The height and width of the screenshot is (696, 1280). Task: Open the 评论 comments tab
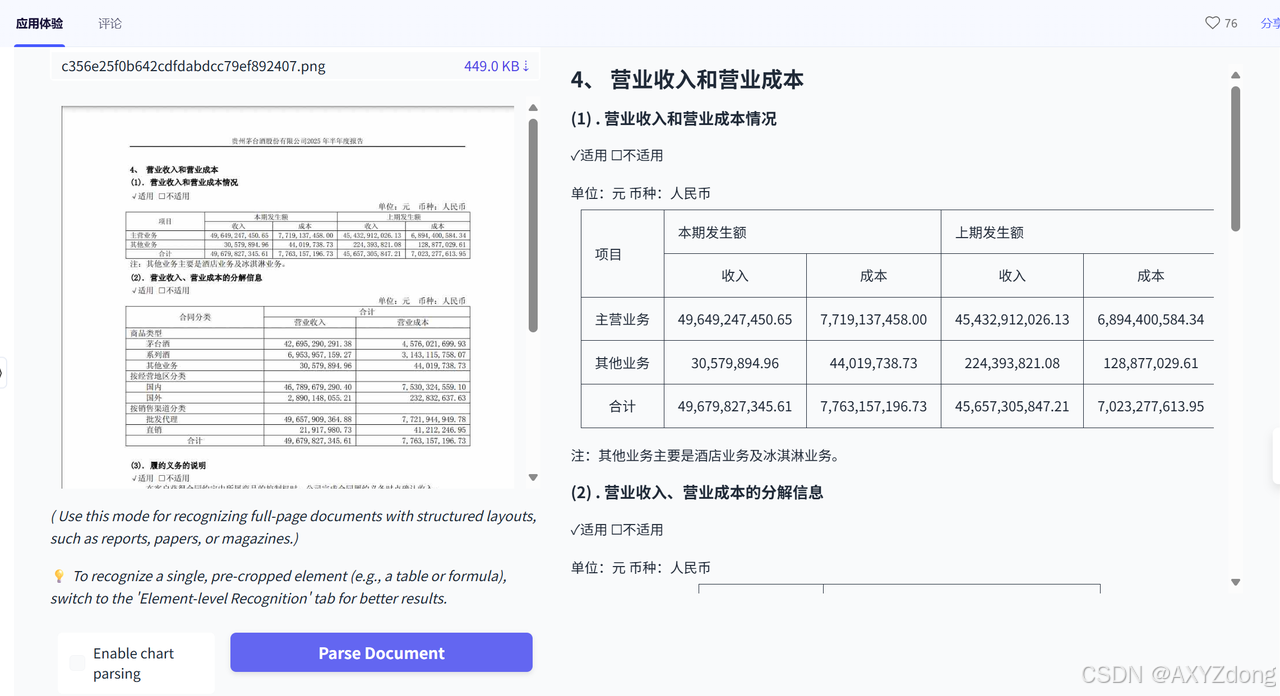click(109, 23)
